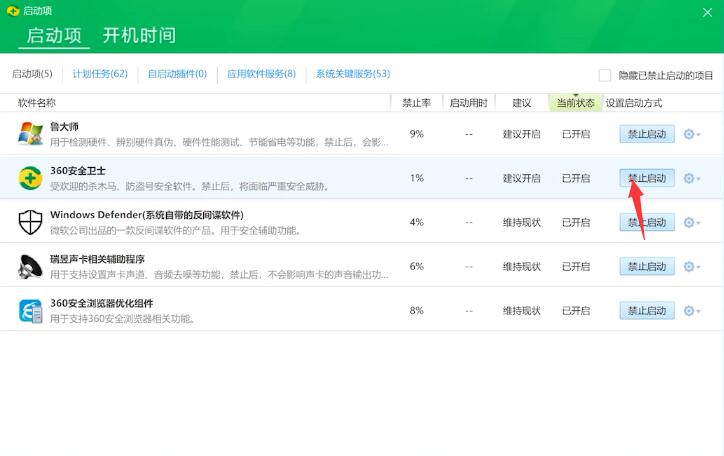724x456 pixels.
Task: Click the 9% 禁止率 value
Action: (x=416, y=134)
